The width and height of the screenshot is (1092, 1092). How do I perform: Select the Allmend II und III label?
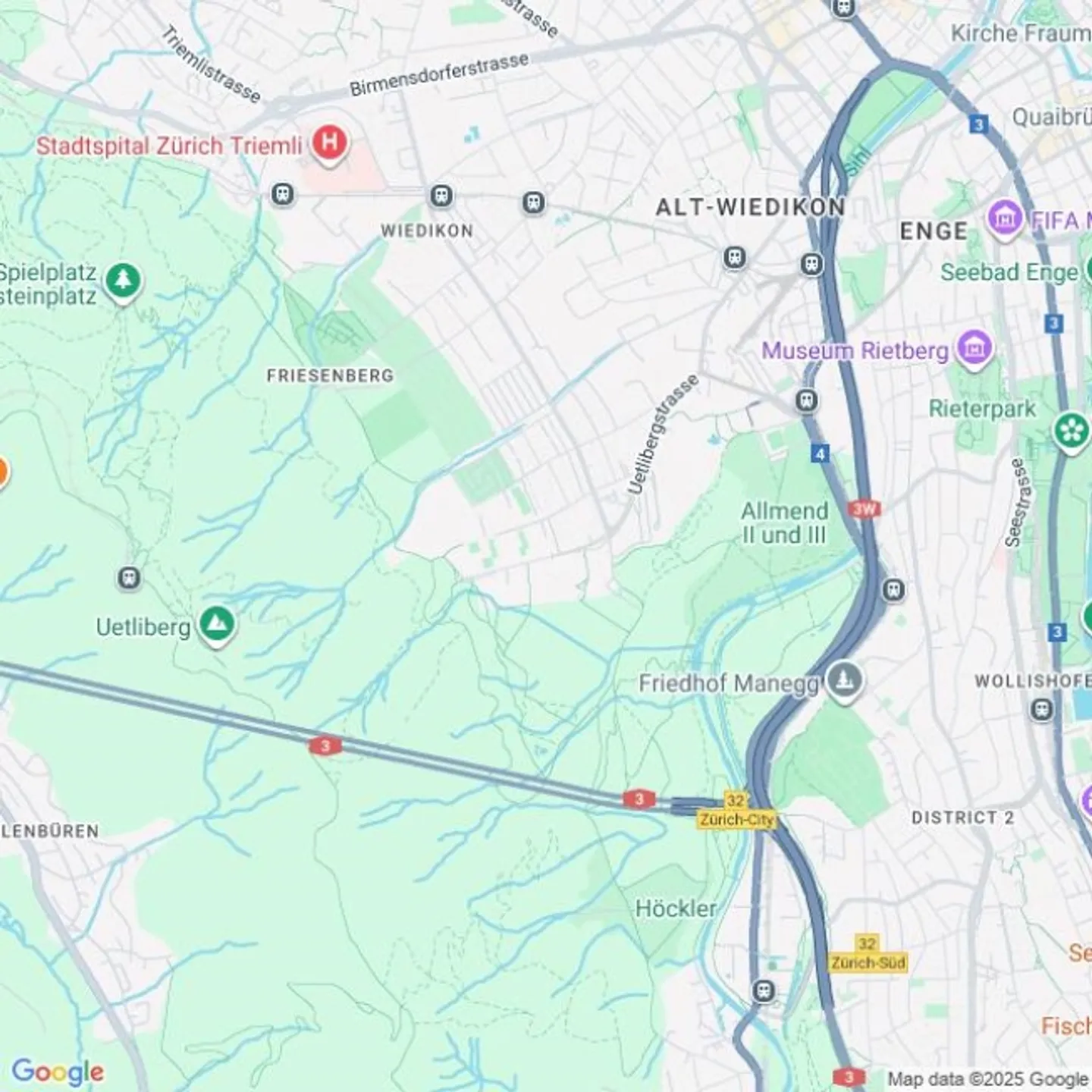784,522
